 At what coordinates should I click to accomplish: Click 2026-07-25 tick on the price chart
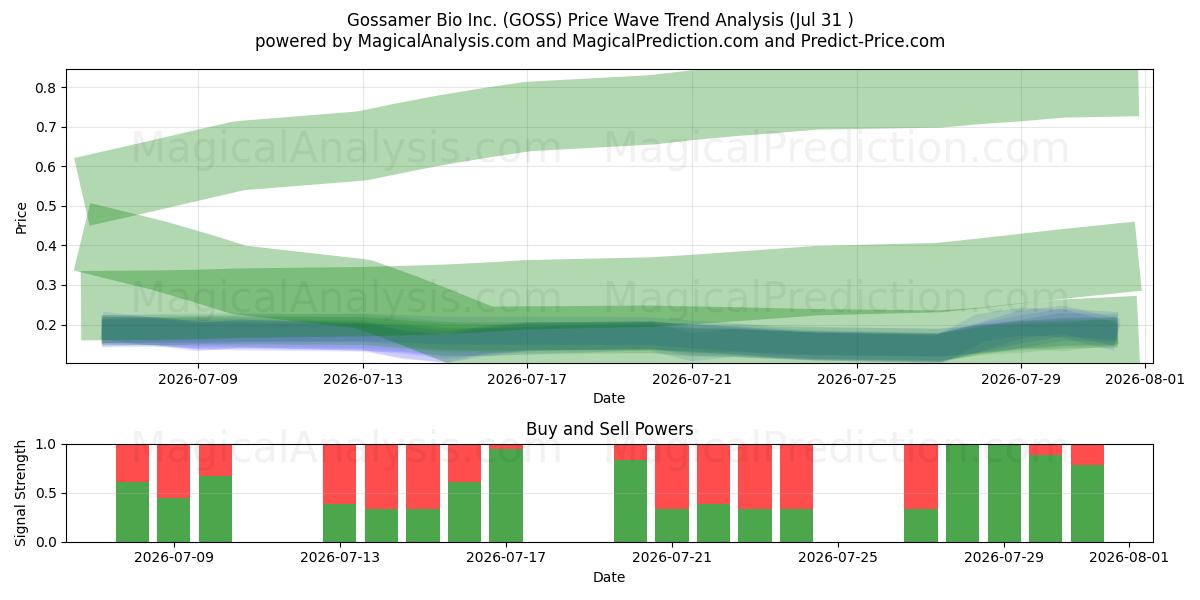(857, 379)
